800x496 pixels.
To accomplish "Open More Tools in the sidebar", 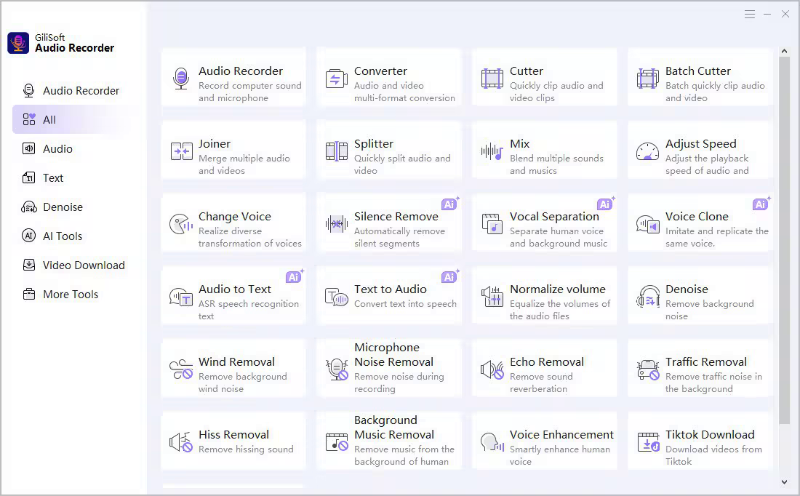I will (70, 294).
